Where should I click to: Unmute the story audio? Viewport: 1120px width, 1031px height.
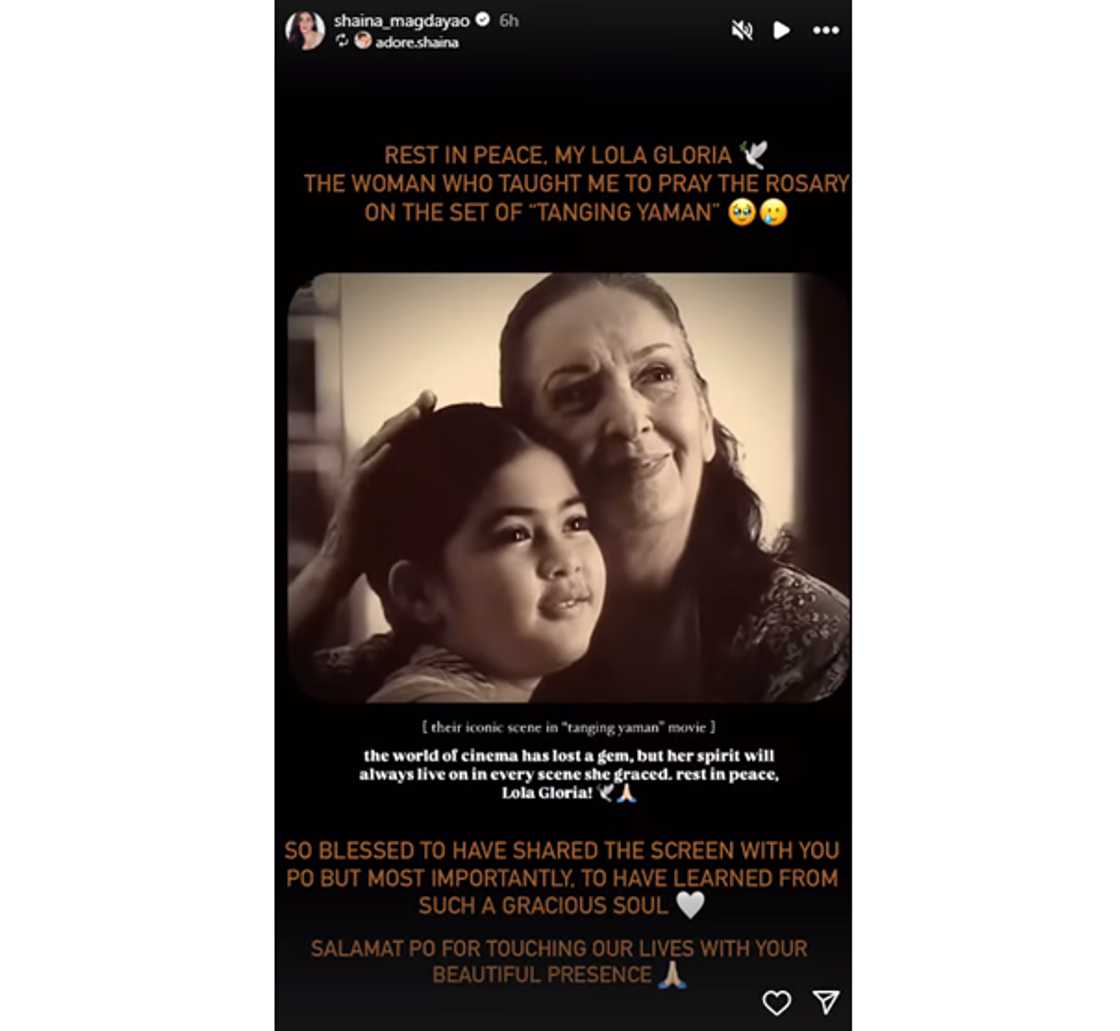[x=742, y=30]
